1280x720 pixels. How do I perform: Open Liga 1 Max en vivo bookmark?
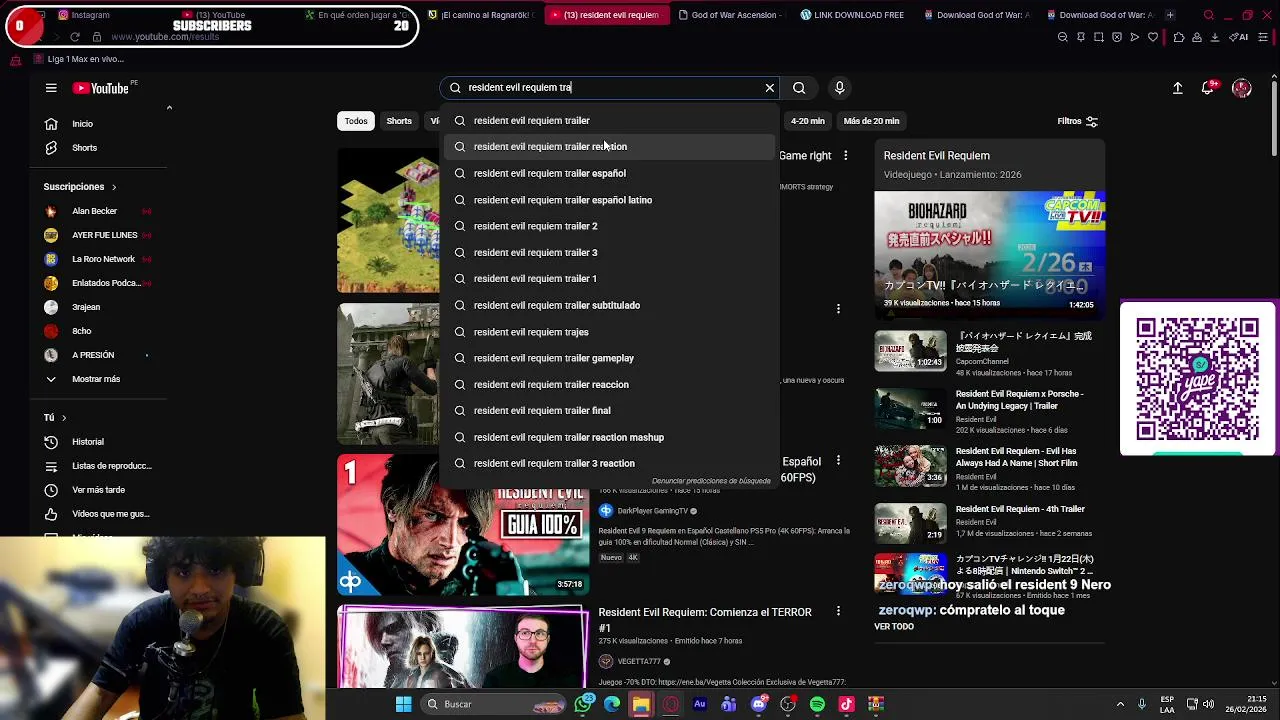78,59
